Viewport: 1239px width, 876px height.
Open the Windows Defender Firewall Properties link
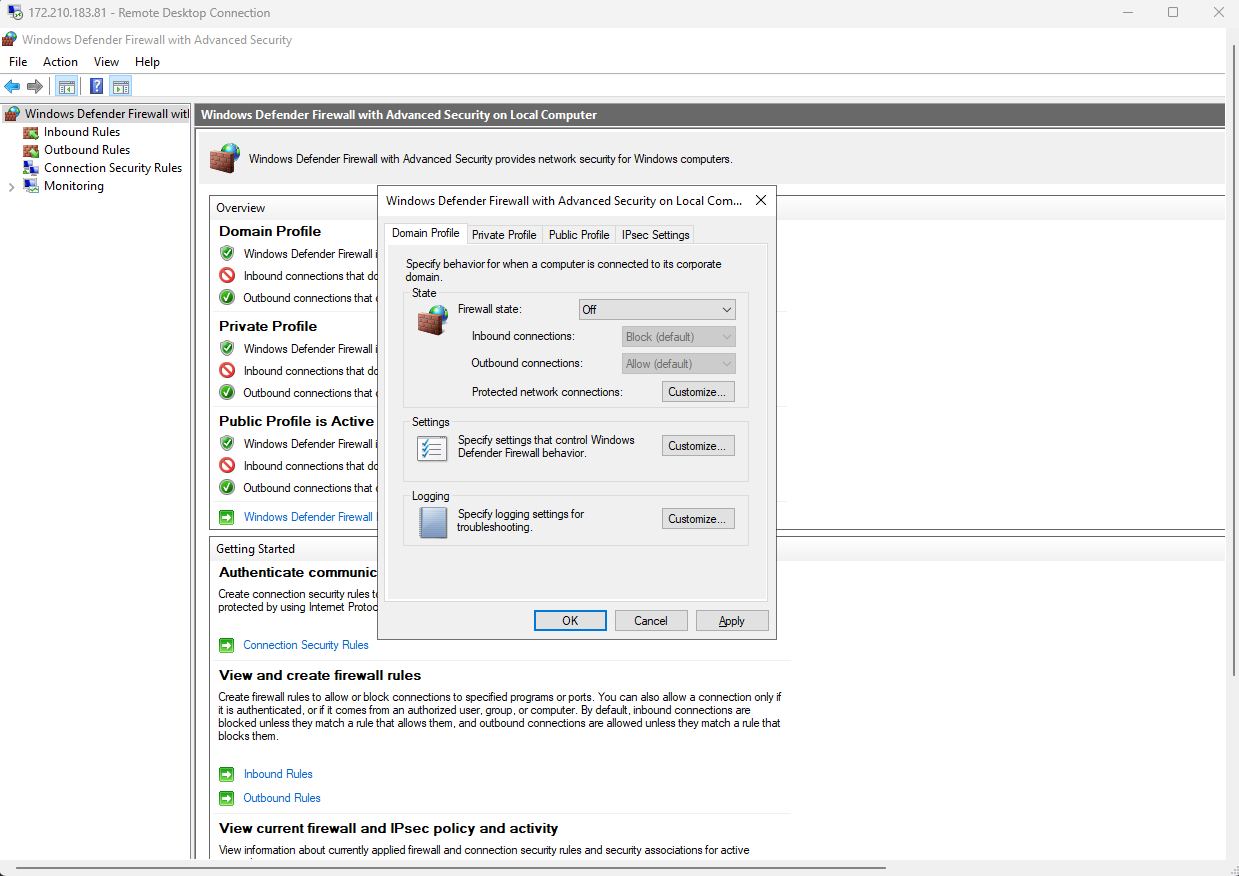(308, 517)
